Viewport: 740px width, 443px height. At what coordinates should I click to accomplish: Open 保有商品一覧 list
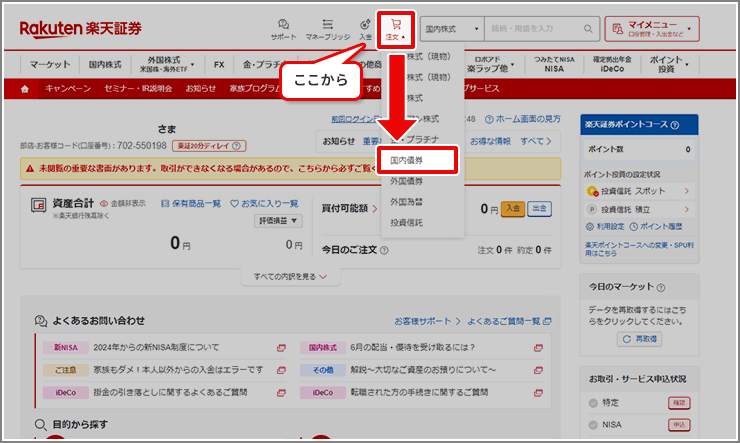coord(191,203)
